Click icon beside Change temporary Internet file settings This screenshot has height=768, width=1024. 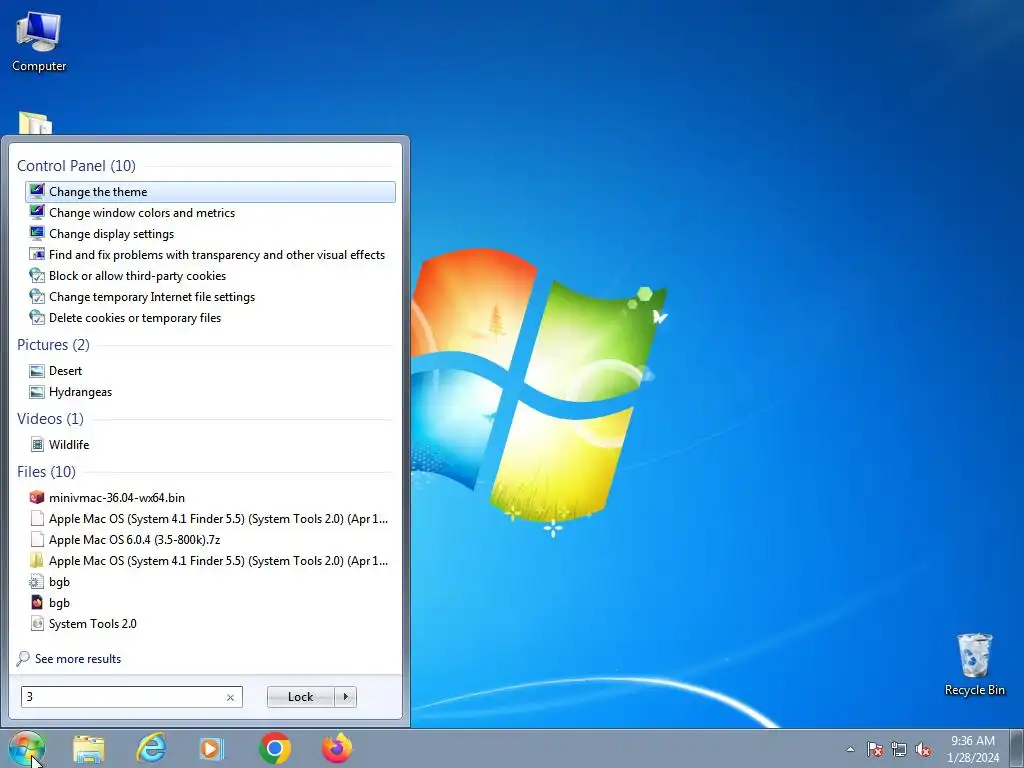tap(37, 296)
